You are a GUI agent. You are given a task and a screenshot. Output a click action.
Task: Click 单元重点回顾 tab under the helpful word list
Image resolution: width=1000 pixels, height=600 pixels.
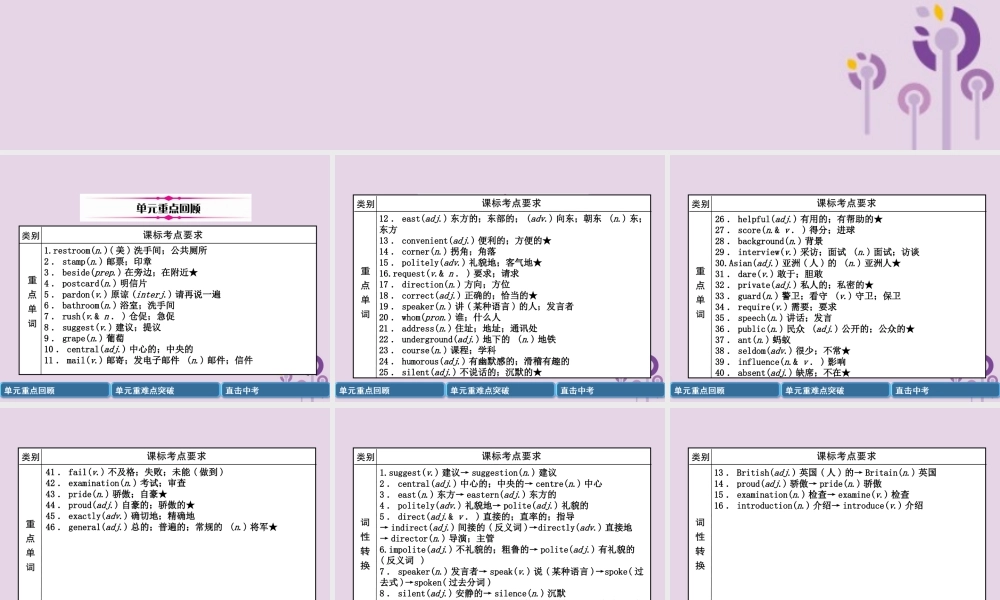(x=725, y=390)
